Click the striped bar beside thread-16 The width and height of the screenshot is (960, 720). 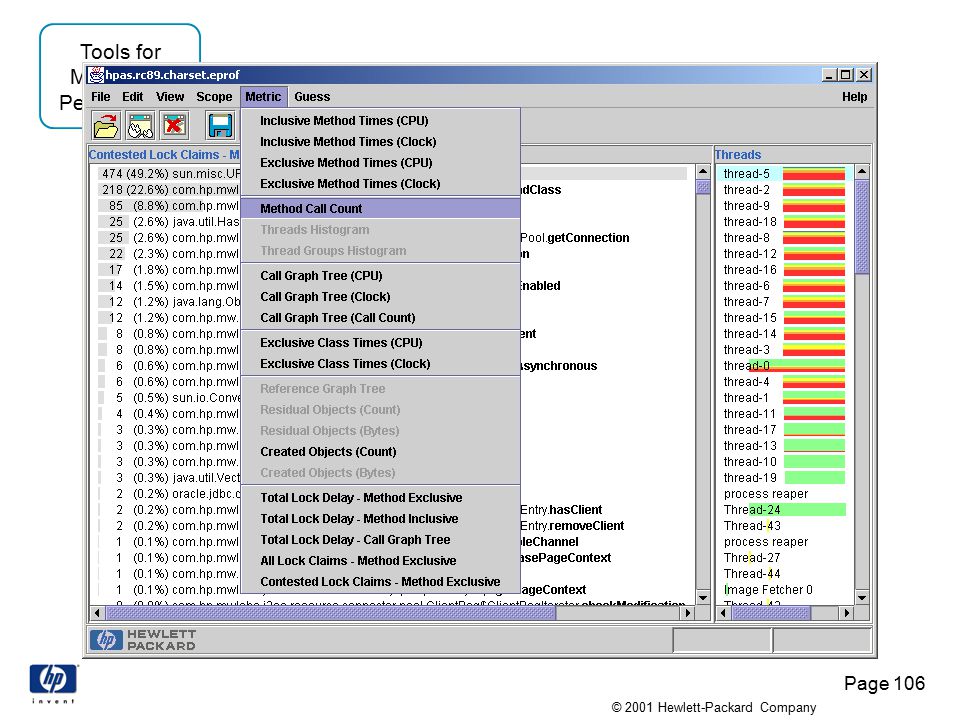point(814,270)
